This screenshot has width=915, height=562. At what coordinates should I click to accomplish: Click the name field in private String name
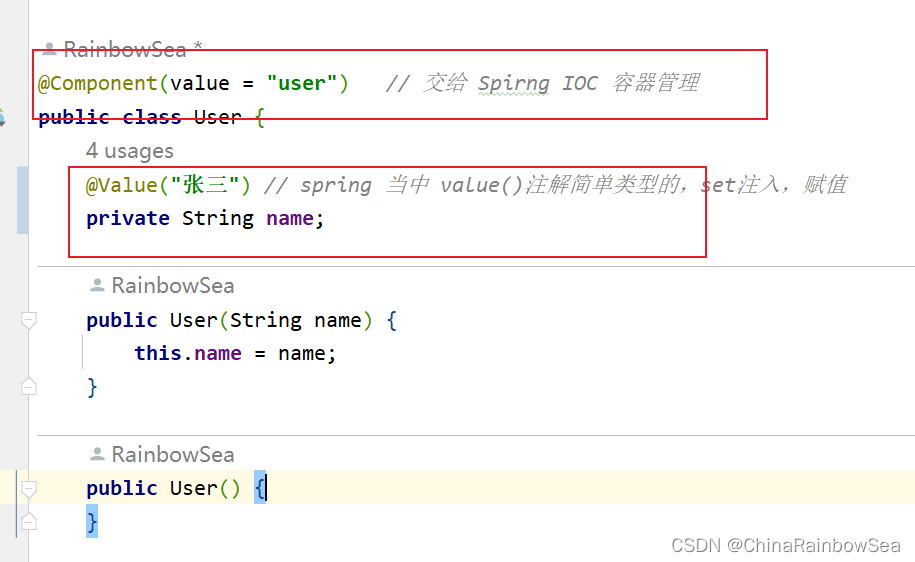[290, 218]
